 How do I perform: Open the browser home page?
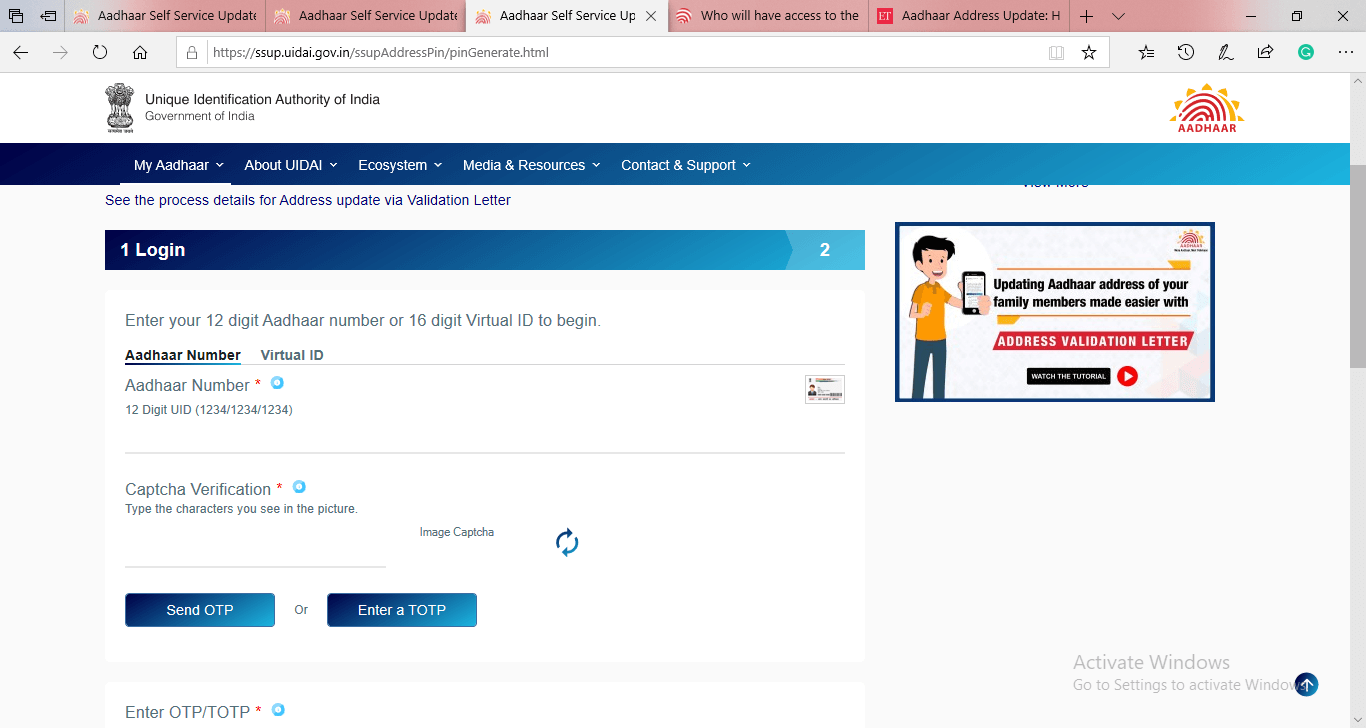tap(140, 52)
